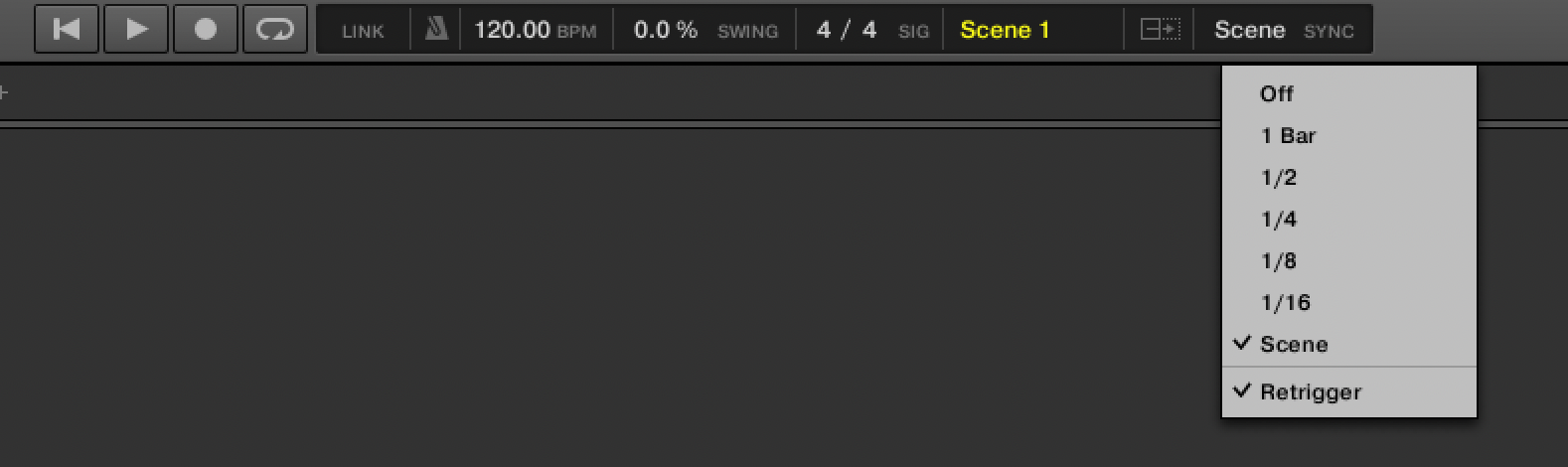Image resolution: width=1568 pixels, height=467 pixels.
Task: Select the checked Scene sync option
Action: (x=1294, y=345)
